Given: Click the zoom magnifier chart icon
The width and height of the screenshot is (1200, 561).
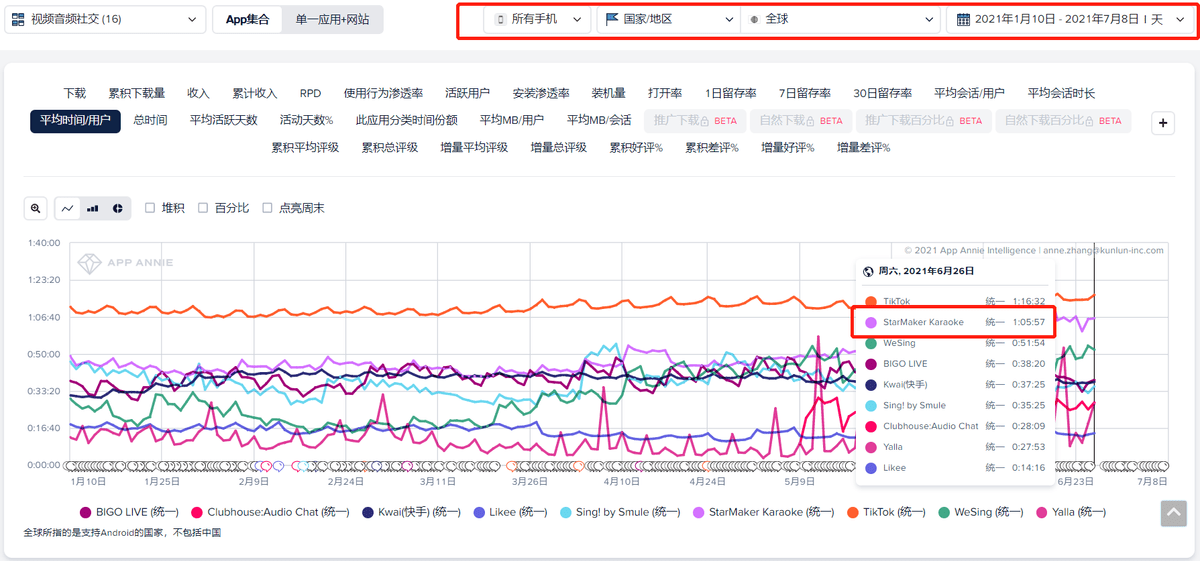Looking at the screenshot, I should tap(36, 208).
